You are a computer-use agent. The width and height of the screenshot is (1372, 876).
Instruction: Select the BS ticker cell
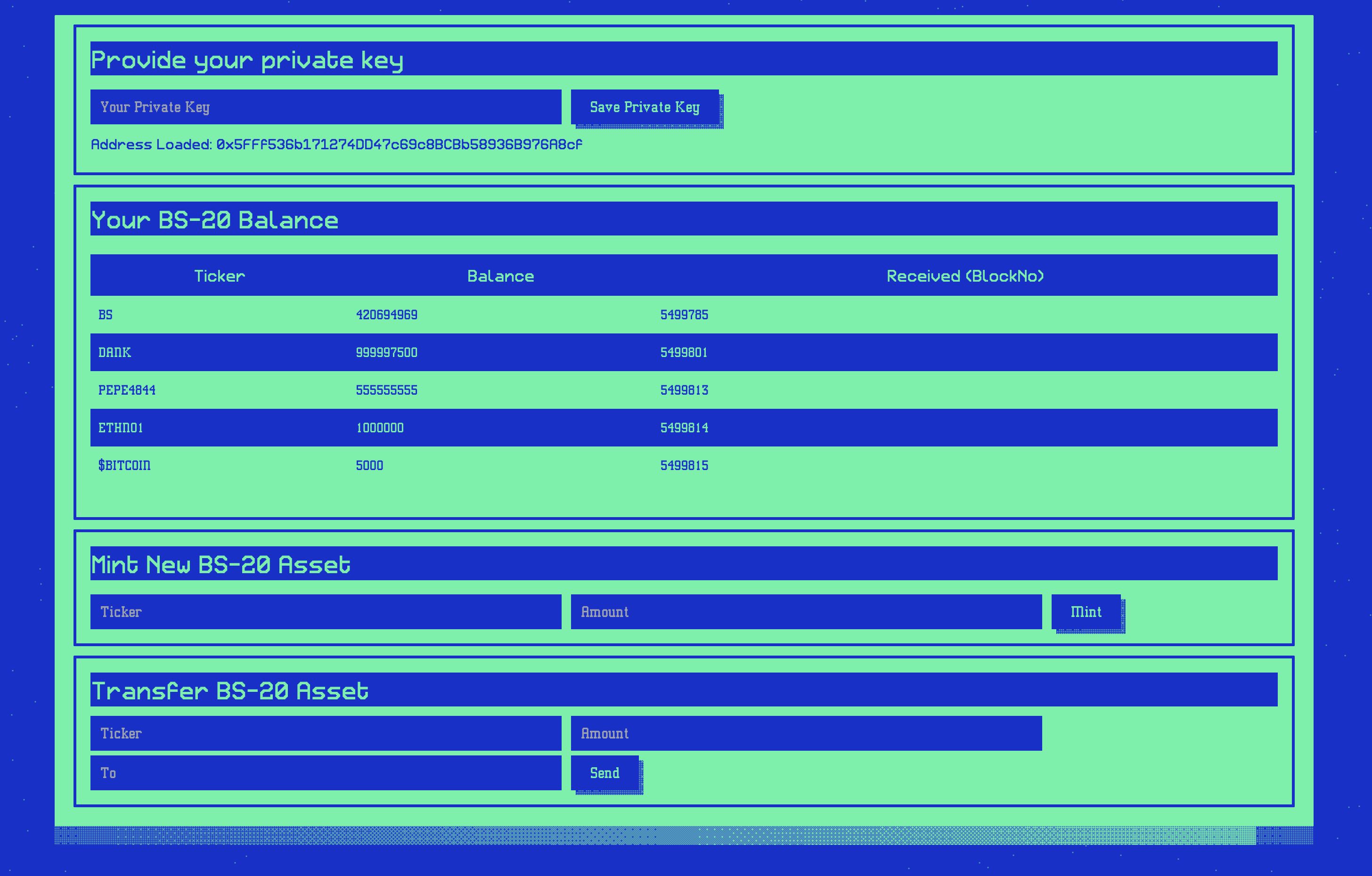(106, 315)
